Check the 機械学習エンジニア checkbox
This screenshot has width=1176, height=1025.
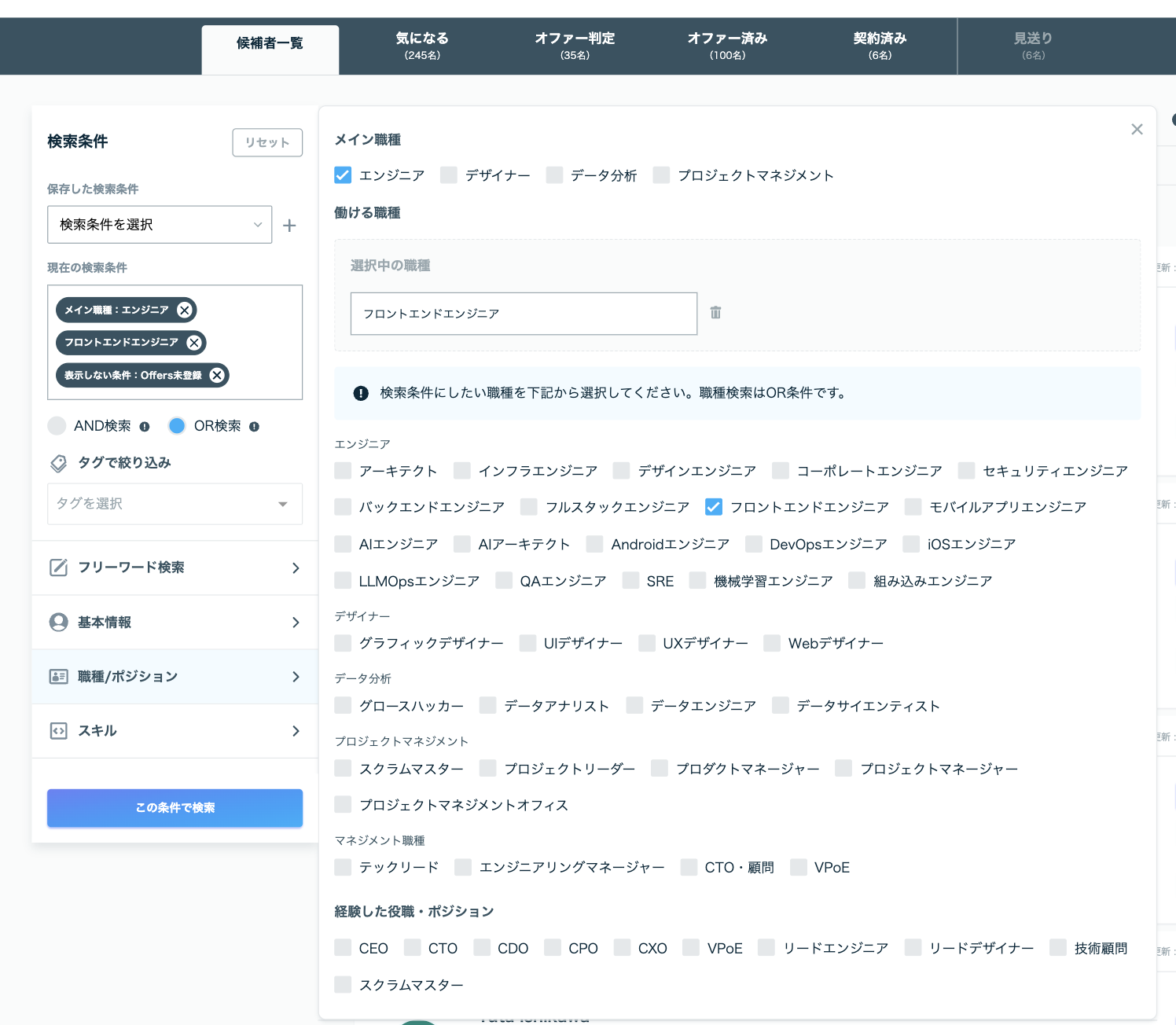click(697, 581)
